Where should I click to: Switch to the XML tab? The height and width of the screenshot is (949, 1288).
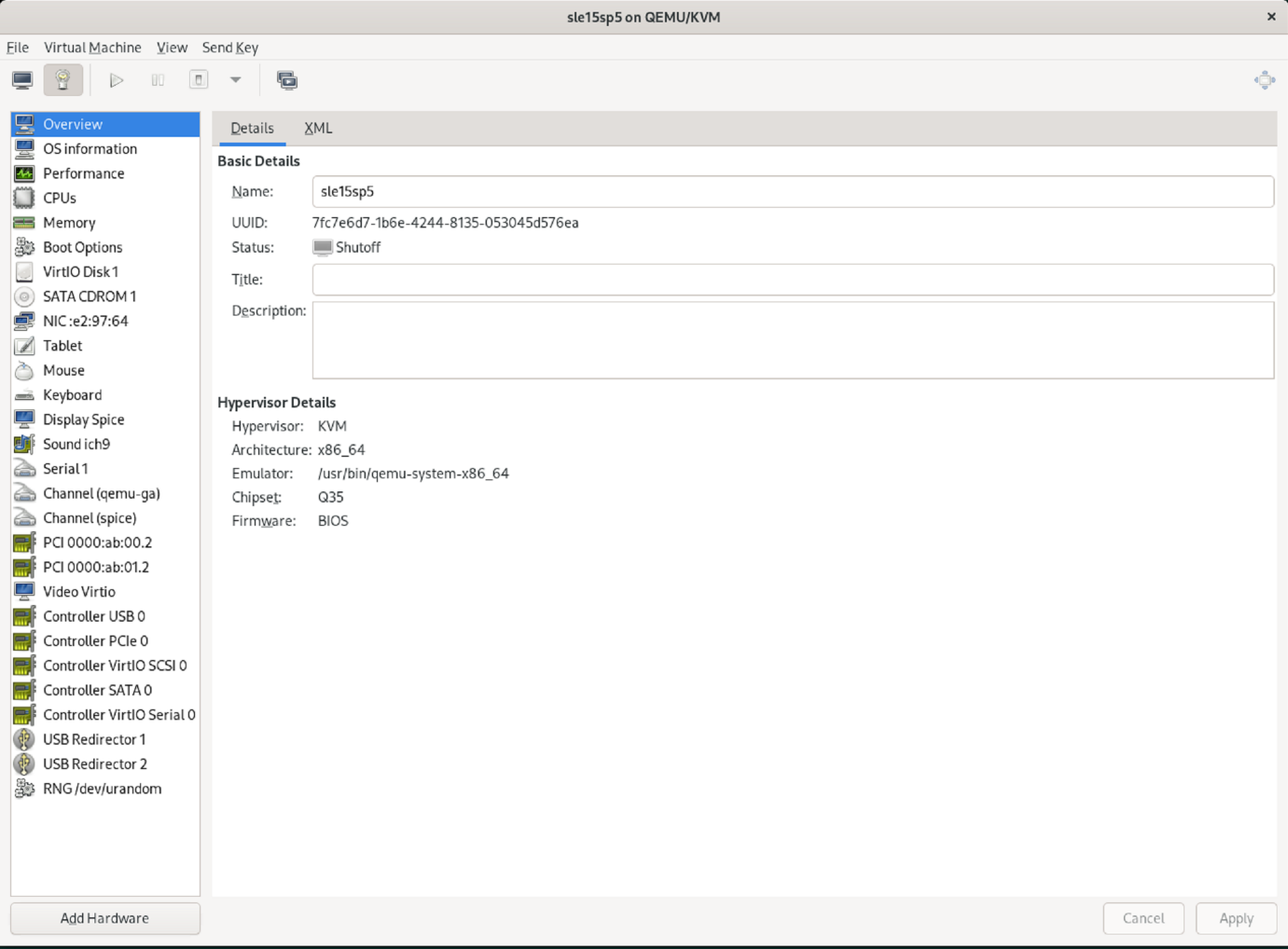point(318,128)
